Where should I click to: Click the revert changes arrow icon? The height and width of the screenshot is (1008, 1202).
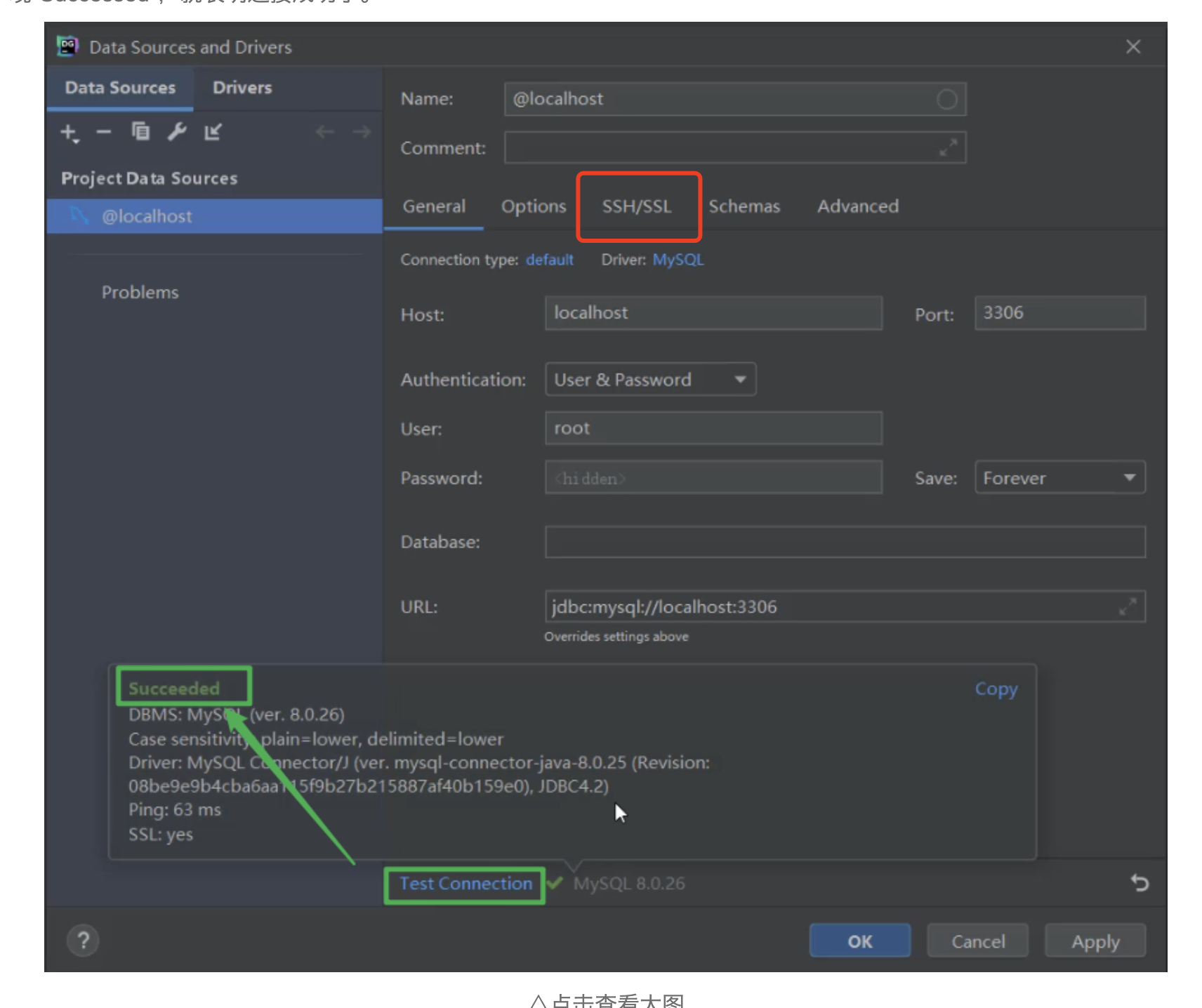[x=1139, y=882]
